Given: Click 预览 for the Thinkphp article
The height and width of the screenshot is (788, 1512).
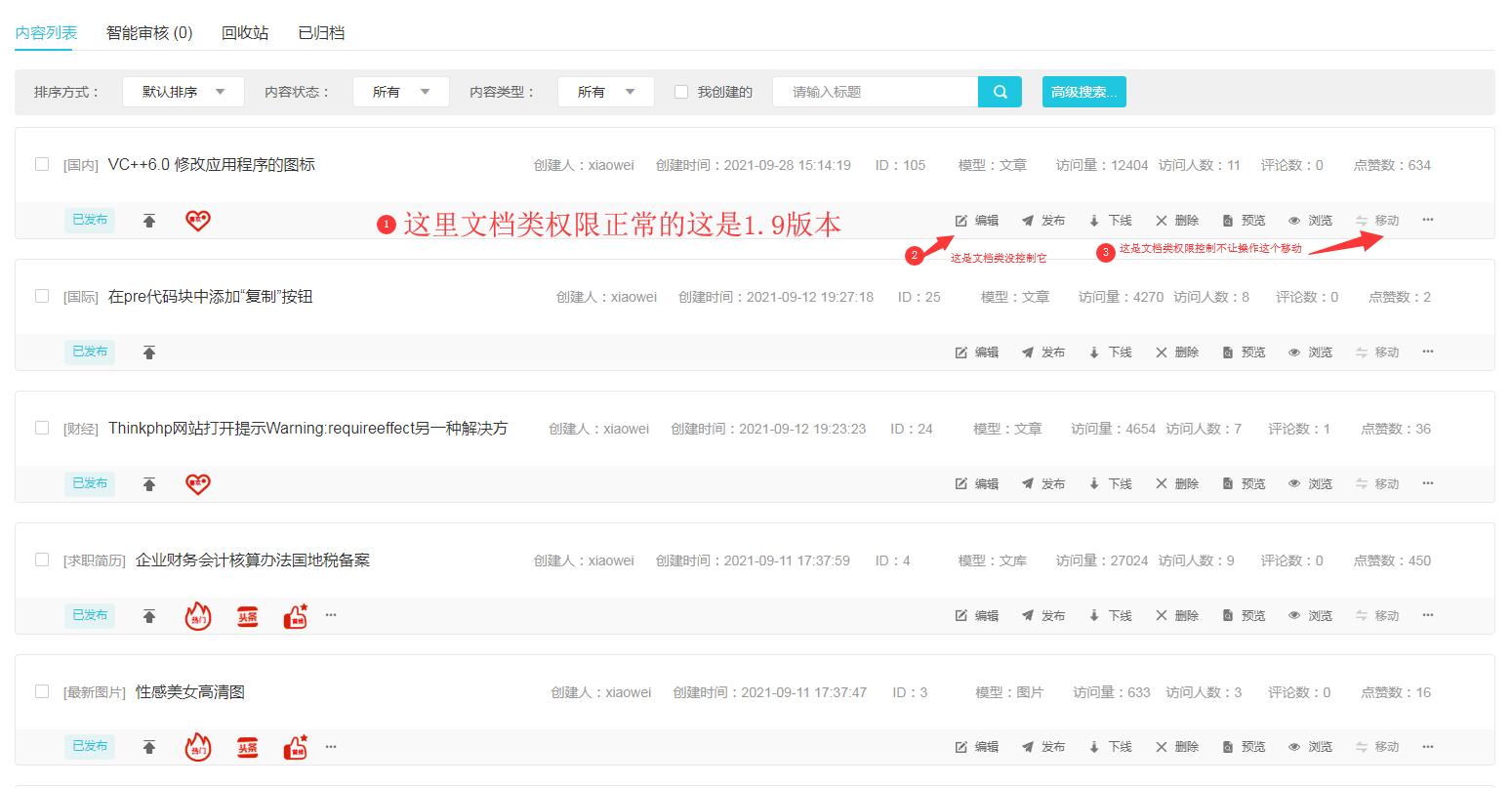Looking at the screenshot, I should (1244, 484).
